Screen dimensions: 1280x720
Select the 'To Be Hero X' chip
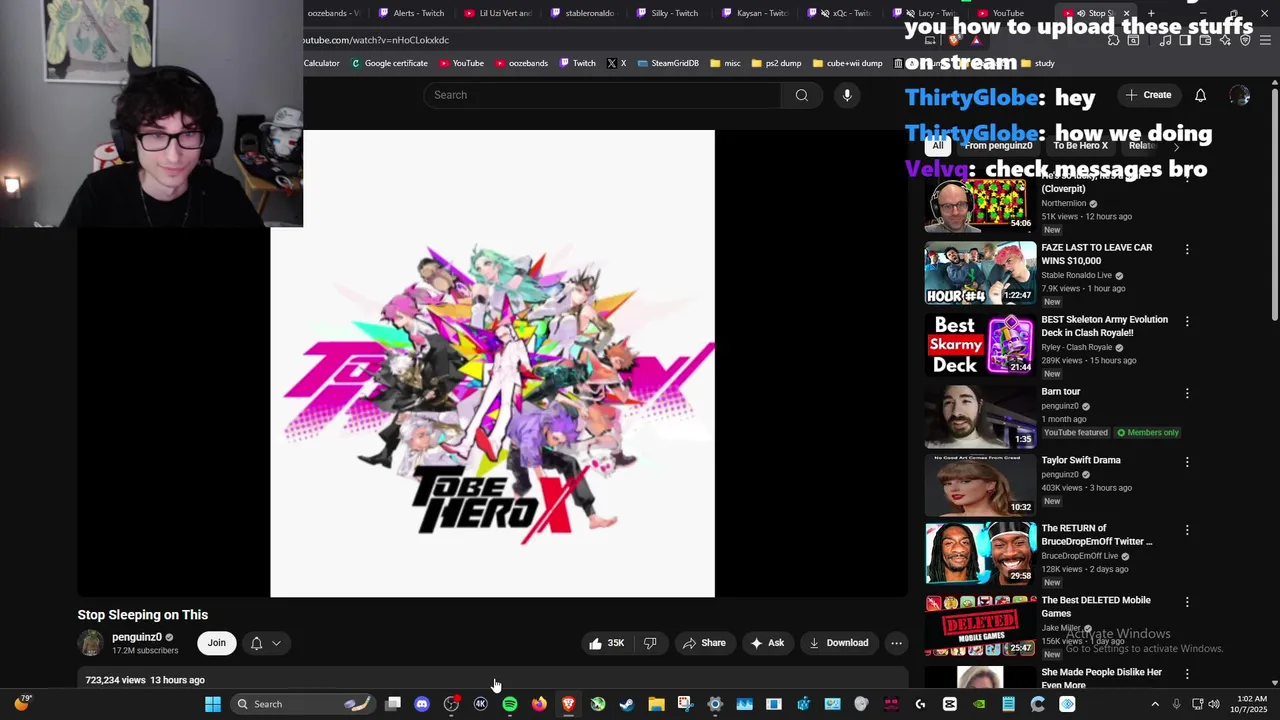pyautogui.click(x=1080, y=146)
